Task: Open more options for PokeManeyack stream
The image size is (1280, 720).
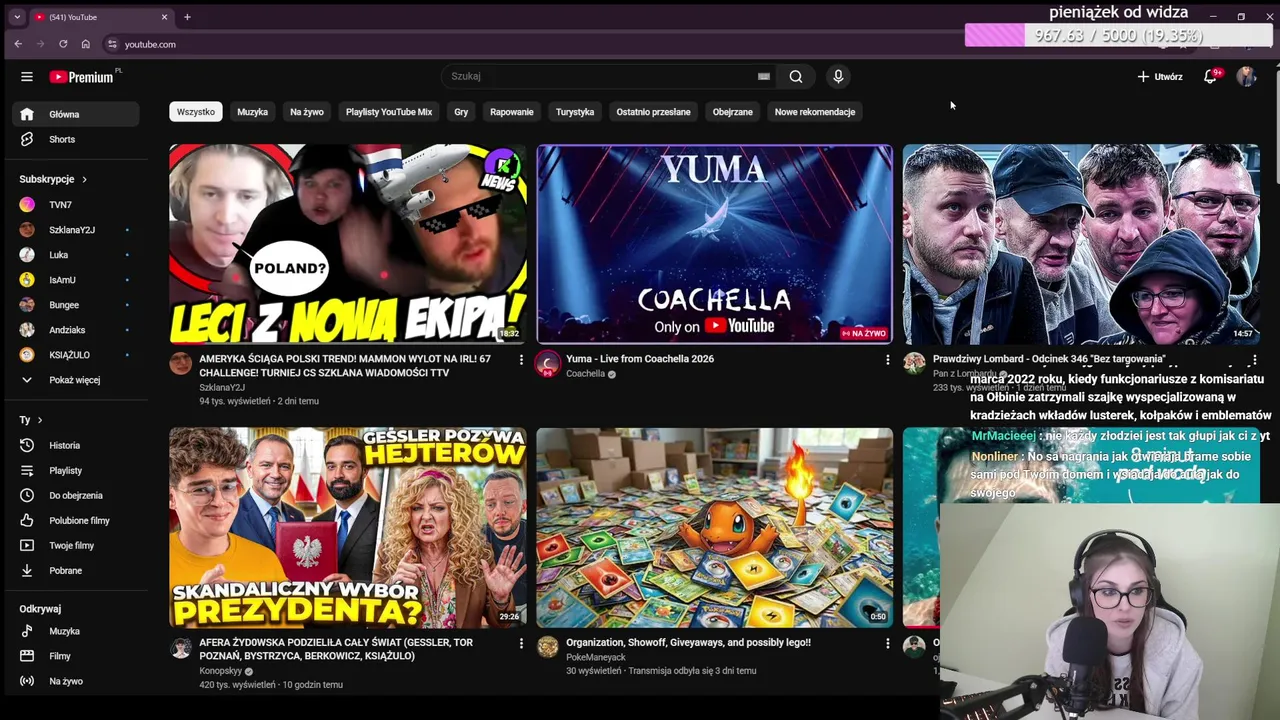Action: click(887, 644)
